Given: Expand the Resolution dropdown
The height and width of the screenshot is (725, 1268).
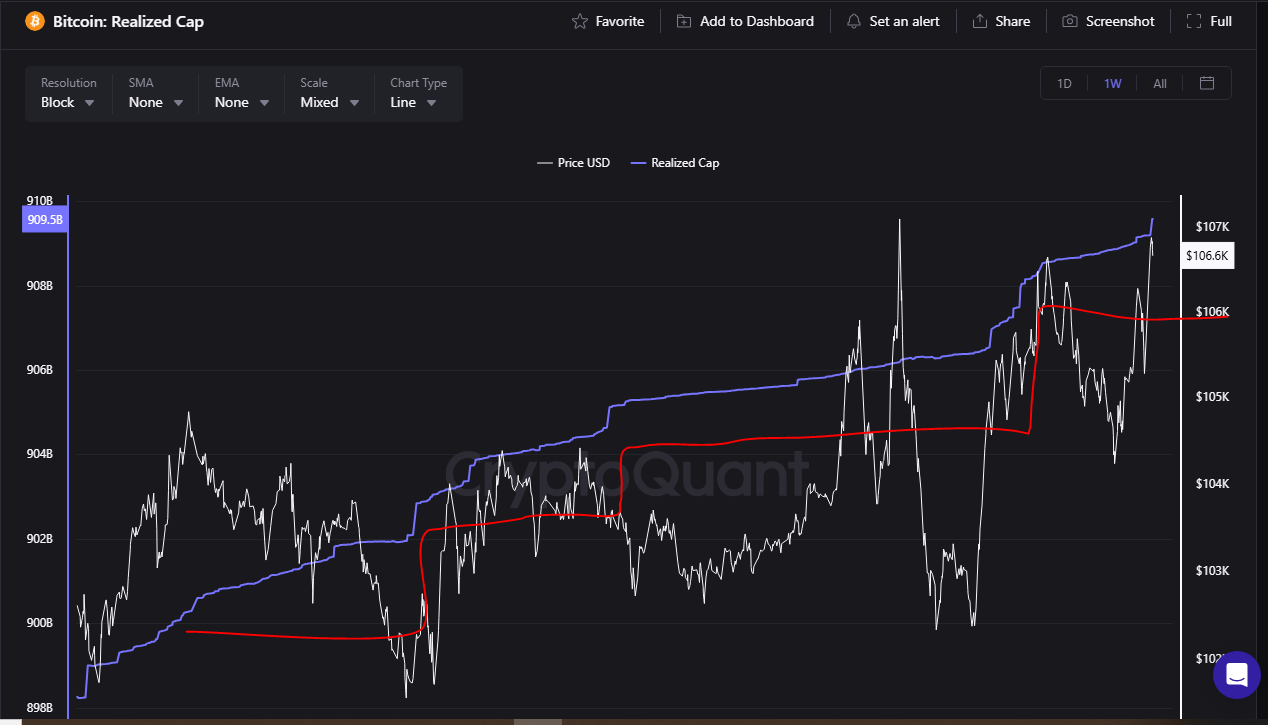Looking at the screenshot, I should click(x=68, y=102).
